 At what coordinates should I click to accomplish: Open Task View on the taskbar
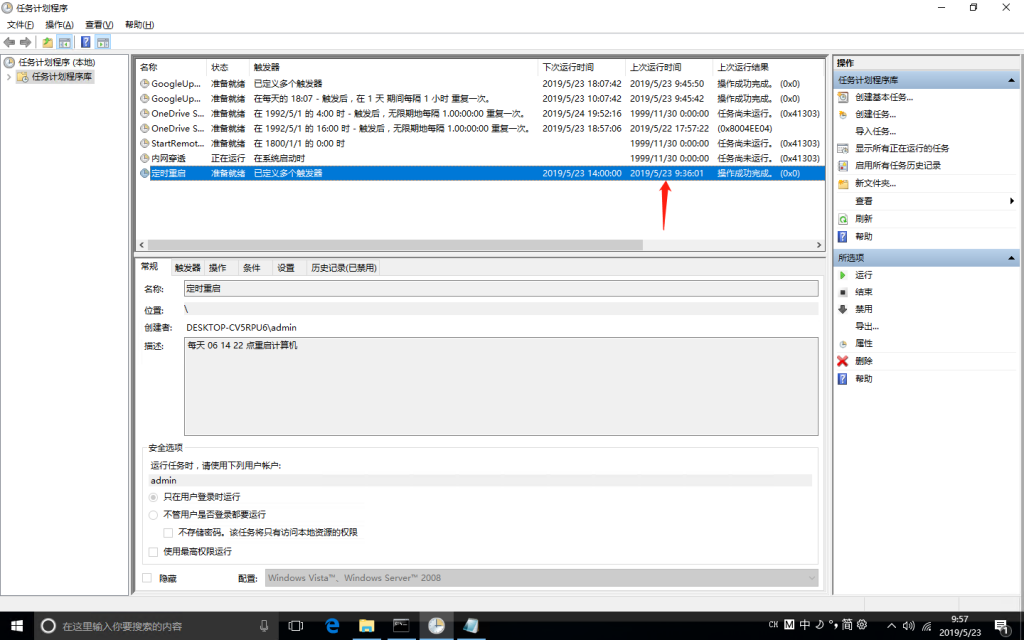(296, 626)
